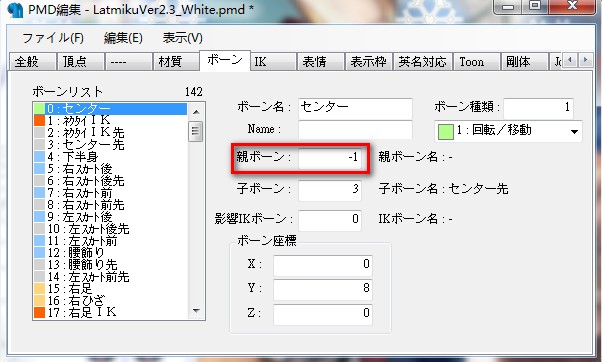Switch to the ---- tab
Image resolution: width=602 pixels, height=362 pixels.
click(128, 61)
